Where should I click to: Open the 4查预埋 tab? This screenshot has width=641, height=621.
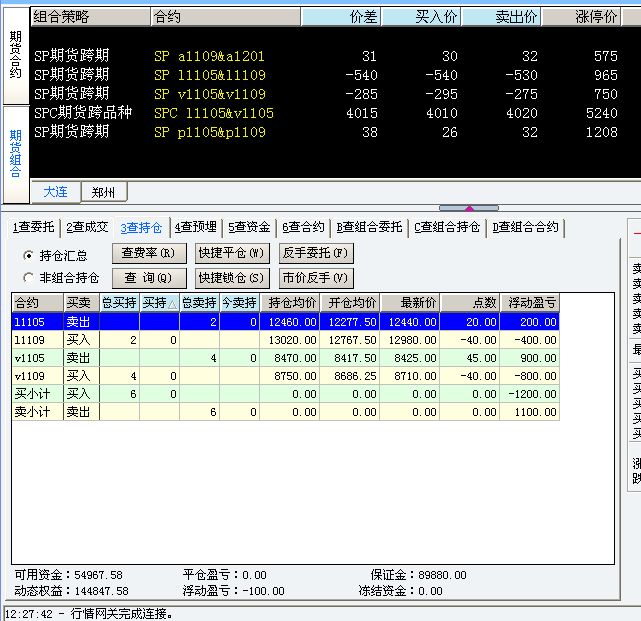click(195, 227)
